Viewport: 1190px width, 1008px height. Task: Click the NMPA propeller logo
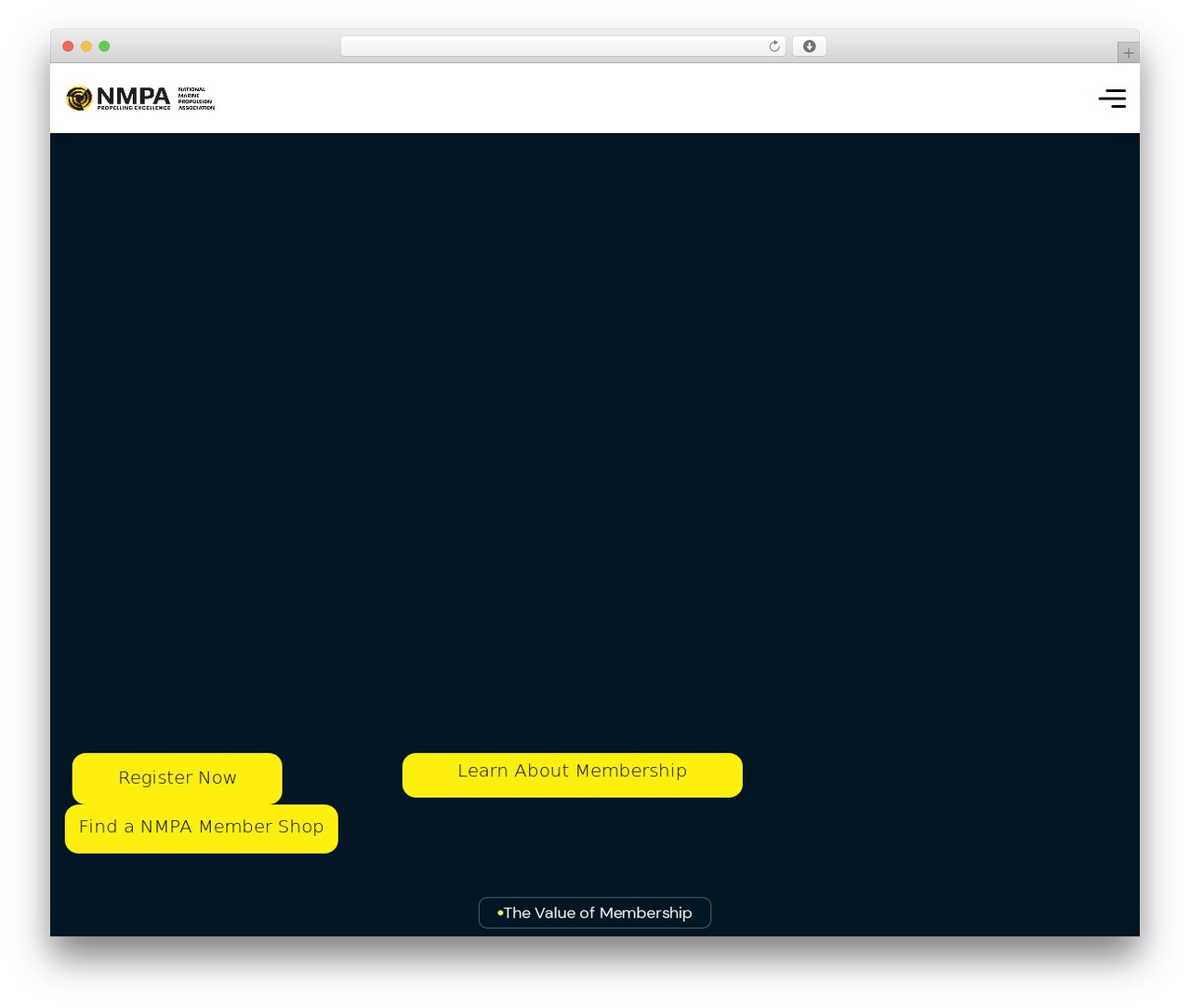[x=140, y=98]
